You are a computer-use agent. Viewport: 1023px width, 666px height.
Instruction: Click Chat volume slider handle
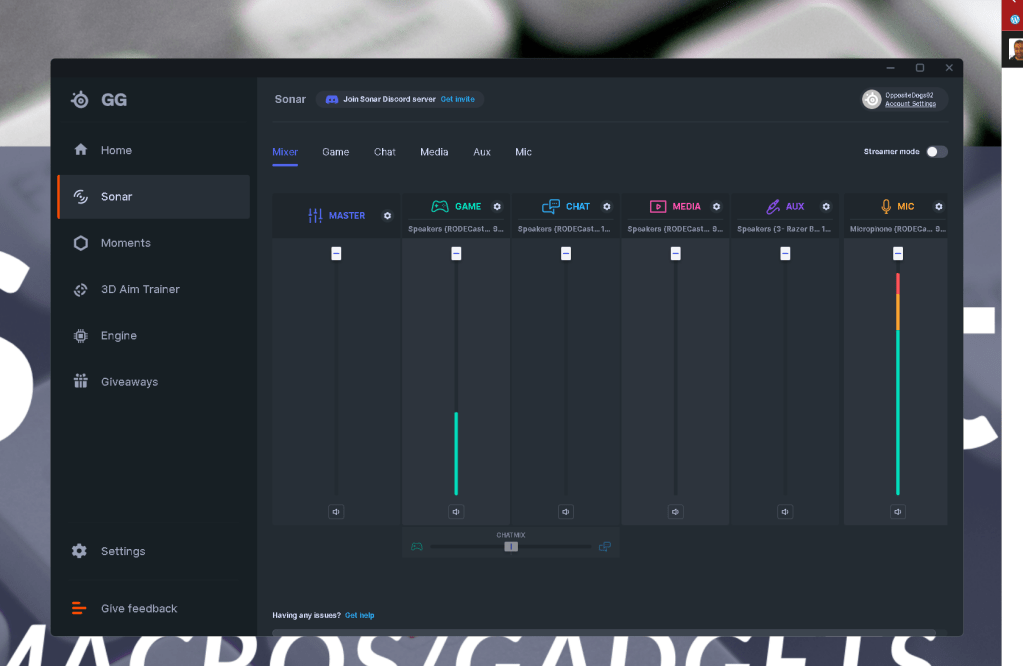[566, 253]
